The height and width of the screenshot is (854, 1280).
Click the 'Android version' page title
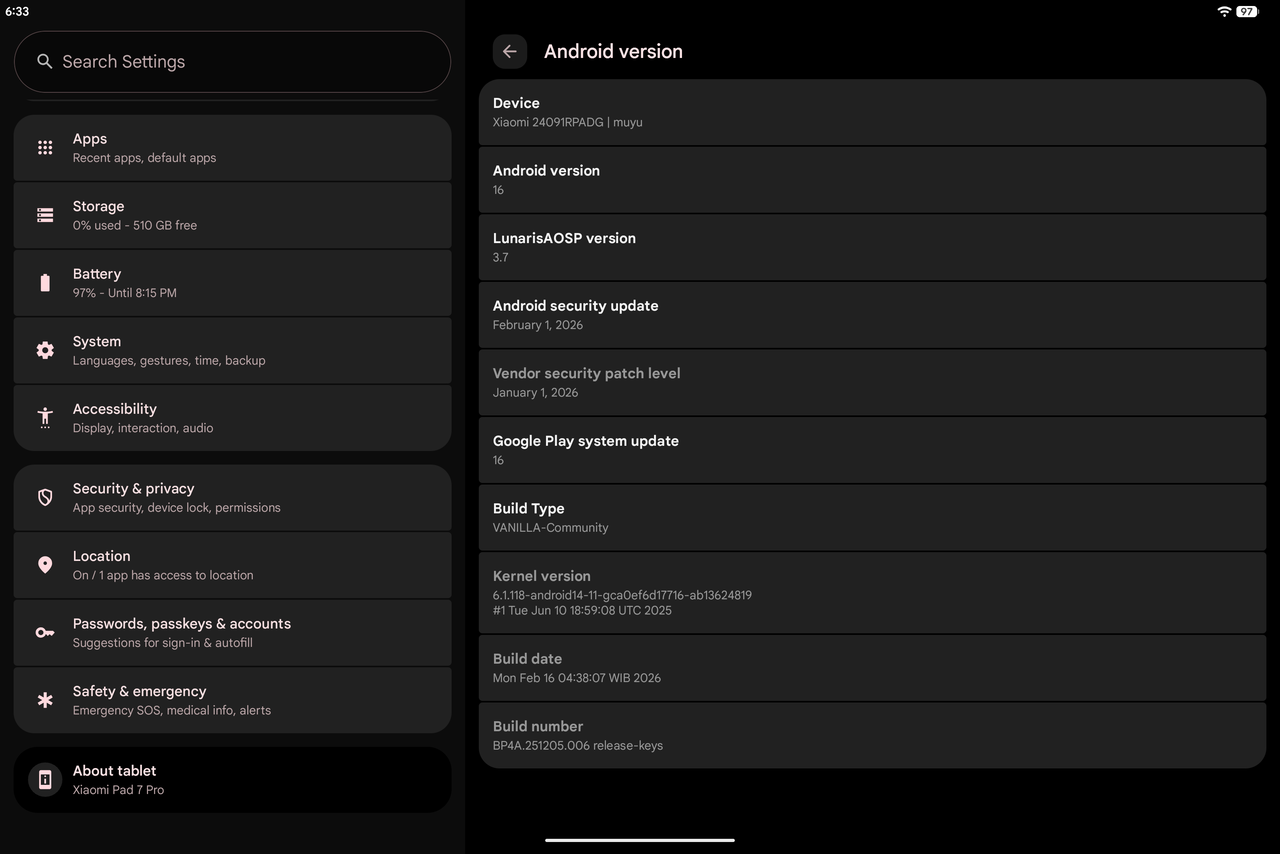pos(613,52)
